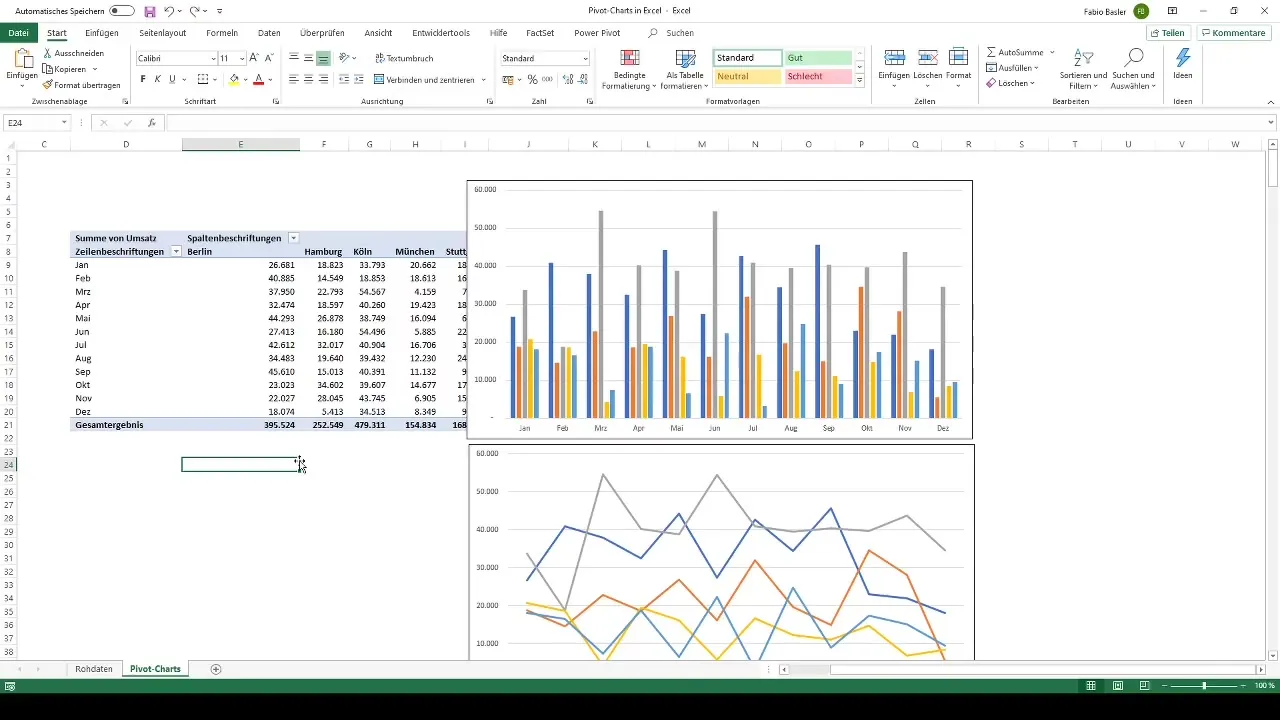Center text horizontally

pyautogui.click(x=308, y=79)
